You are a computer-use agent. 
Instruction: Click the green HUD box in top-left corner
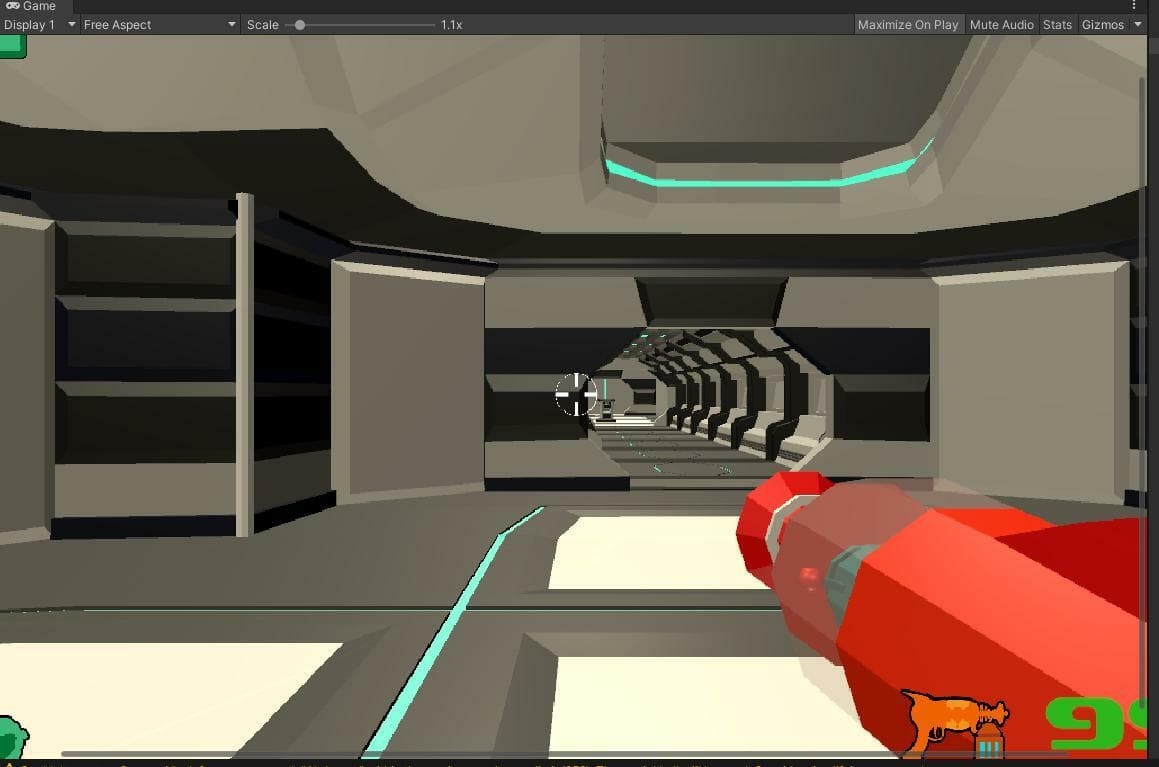click(x=13, y=46)
